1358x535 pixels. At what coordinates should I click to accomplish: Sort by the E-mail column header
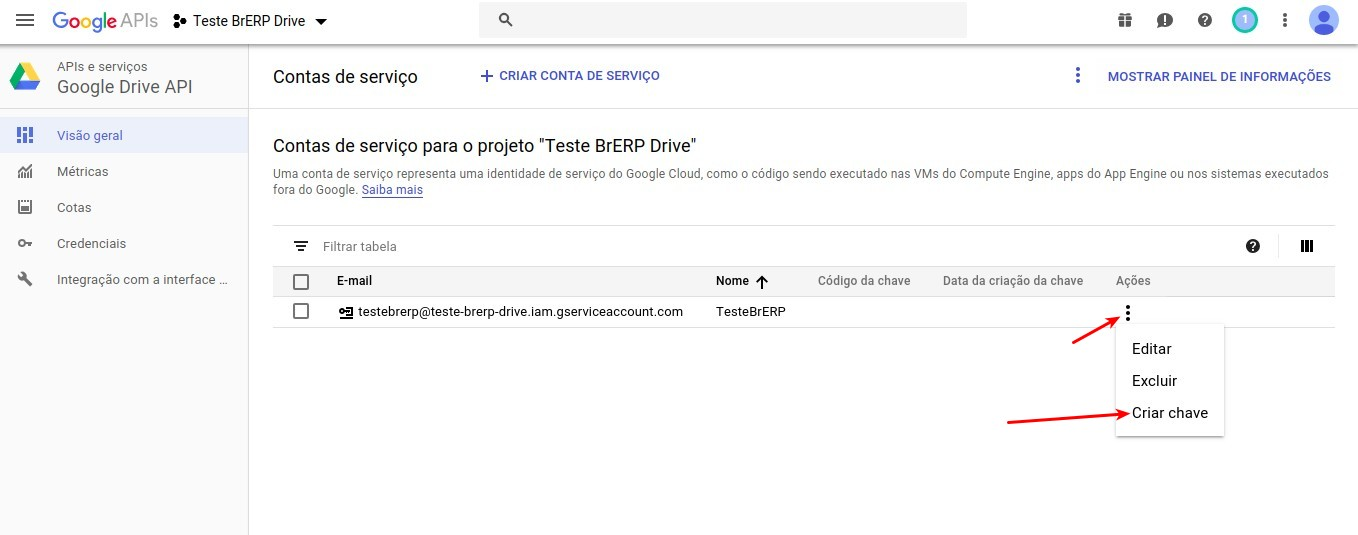click(x=354, y=281)
